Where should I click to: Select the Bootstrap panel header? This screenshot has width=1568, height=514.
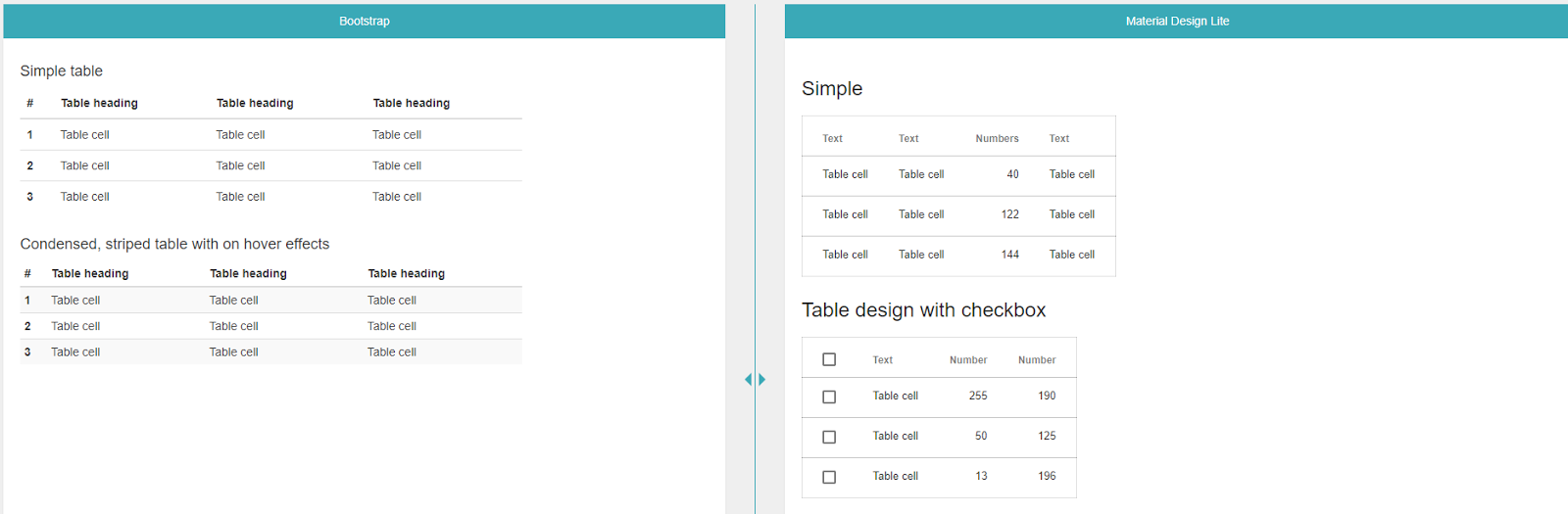tap(364, 22)
